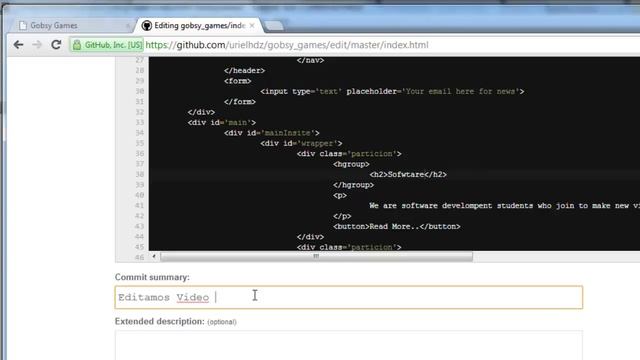
Task: Click the browser forward arrow
Action: tap(37, 44)
